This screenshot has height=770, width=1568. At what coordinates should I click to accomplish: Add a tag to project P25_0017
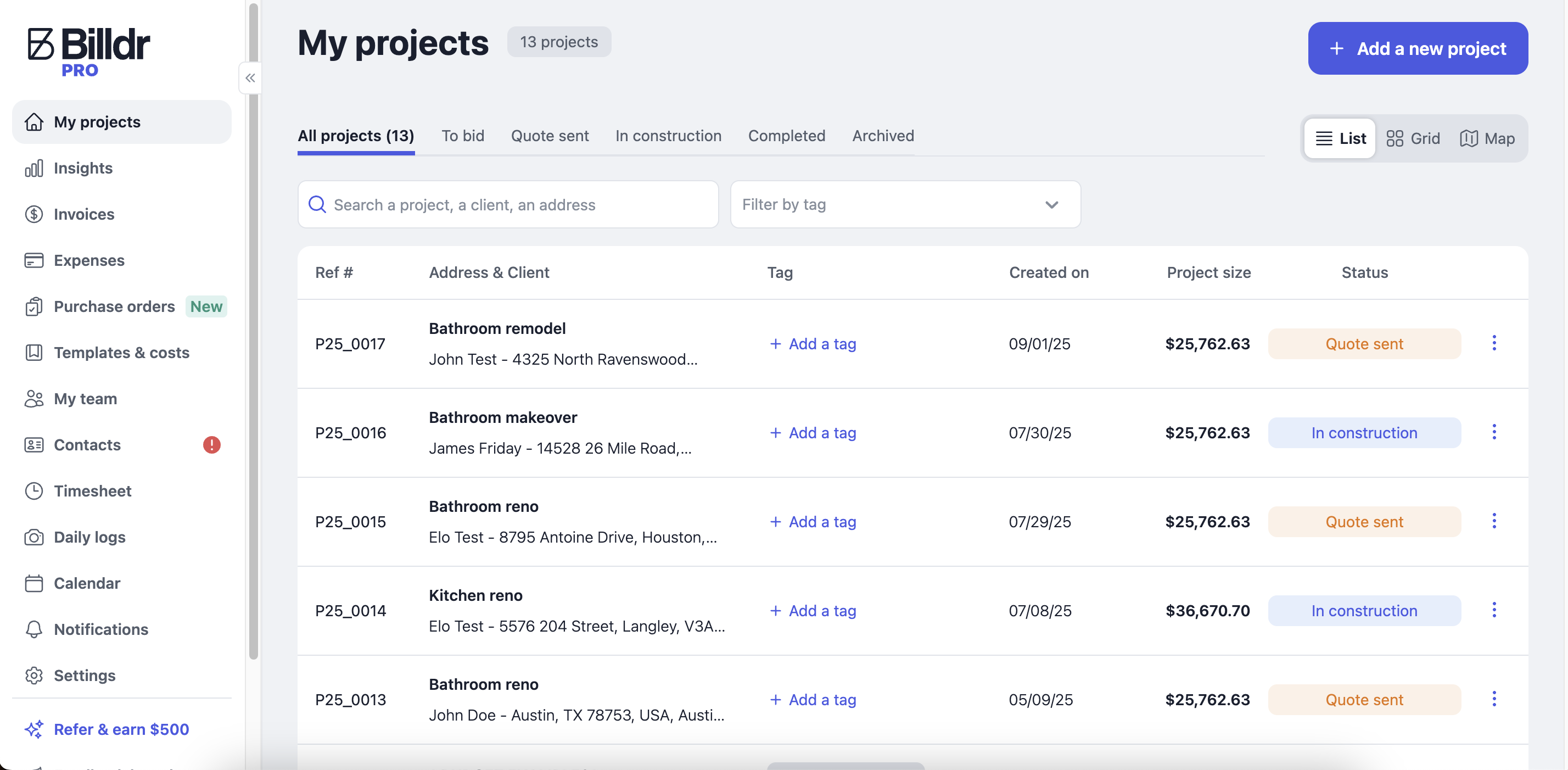813,344
